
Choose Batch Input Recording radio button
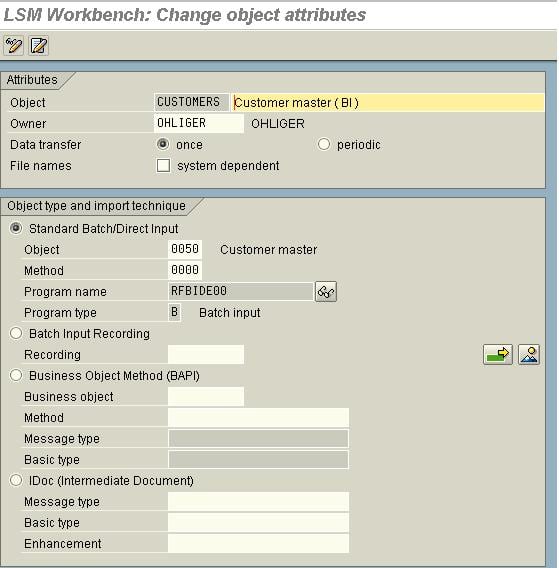pos(16,333)
